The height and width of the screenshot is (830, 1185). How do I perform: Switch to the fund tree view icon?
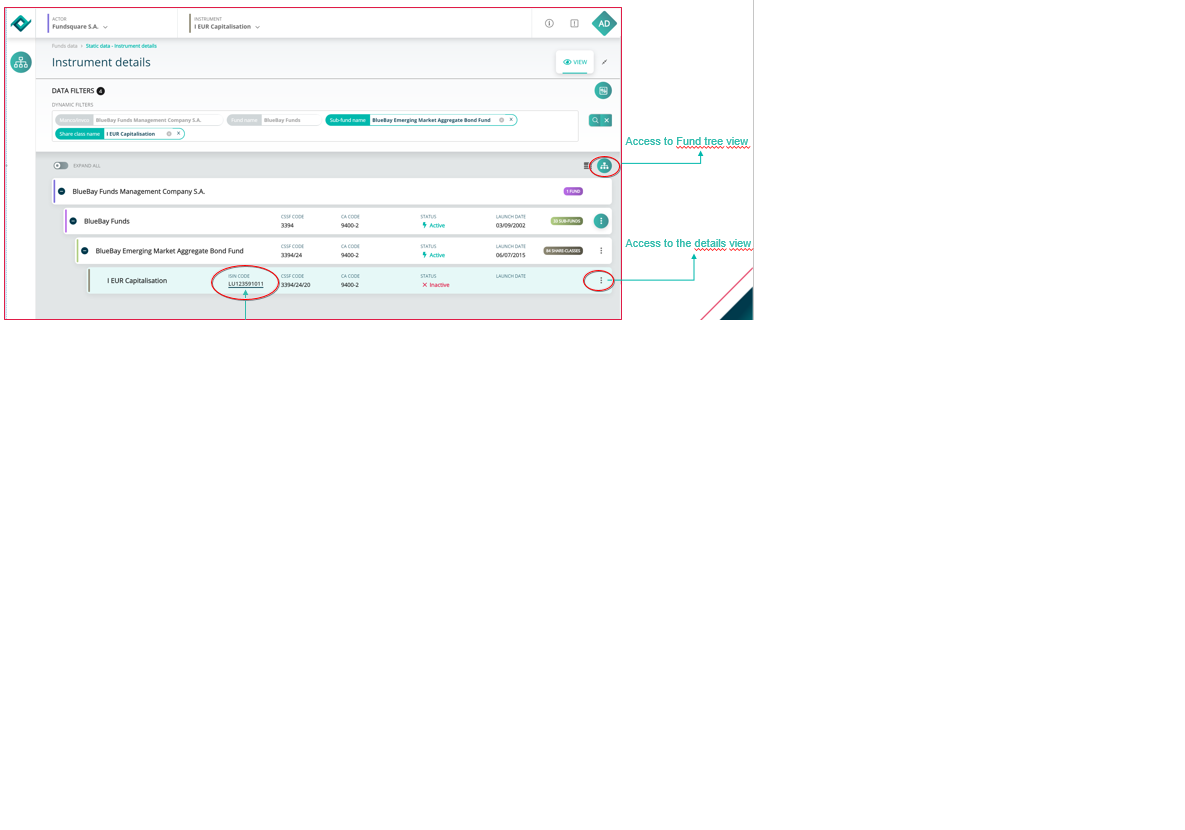coord(604,166)
